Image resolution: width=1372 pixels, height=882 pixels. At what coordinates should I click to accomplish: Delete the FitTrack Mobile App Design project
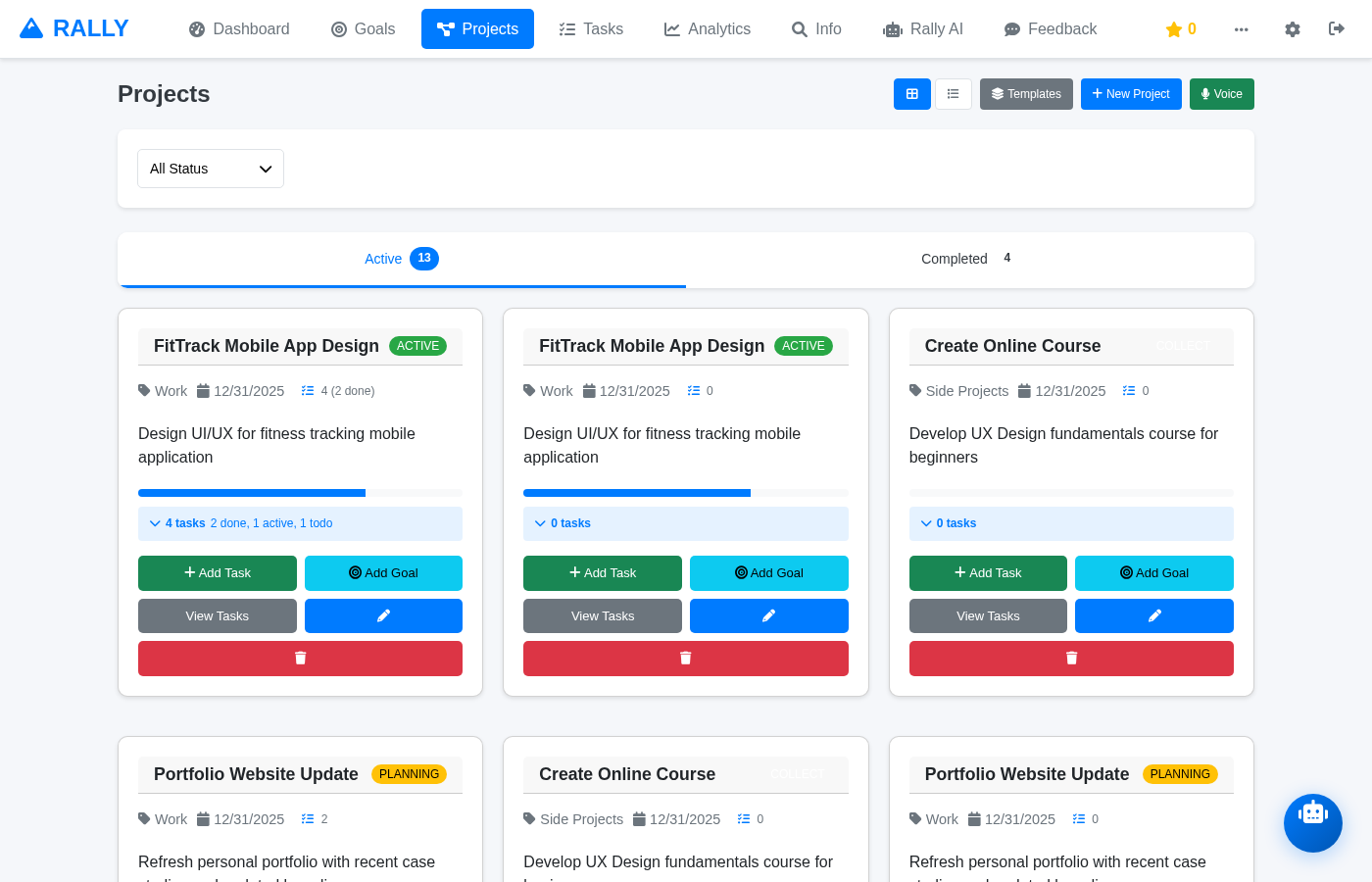[x=300, y=658]
